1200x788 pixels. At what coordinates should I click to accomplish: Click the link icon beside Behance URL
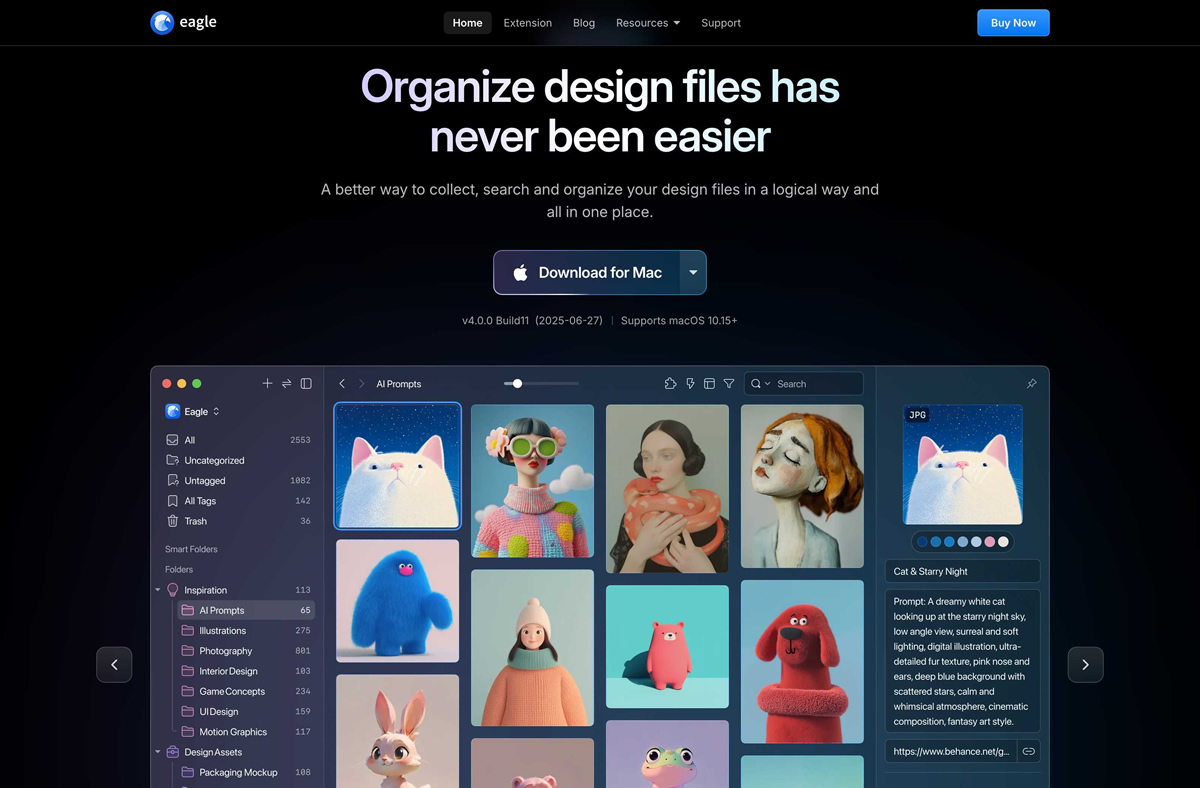[1028, 751]
